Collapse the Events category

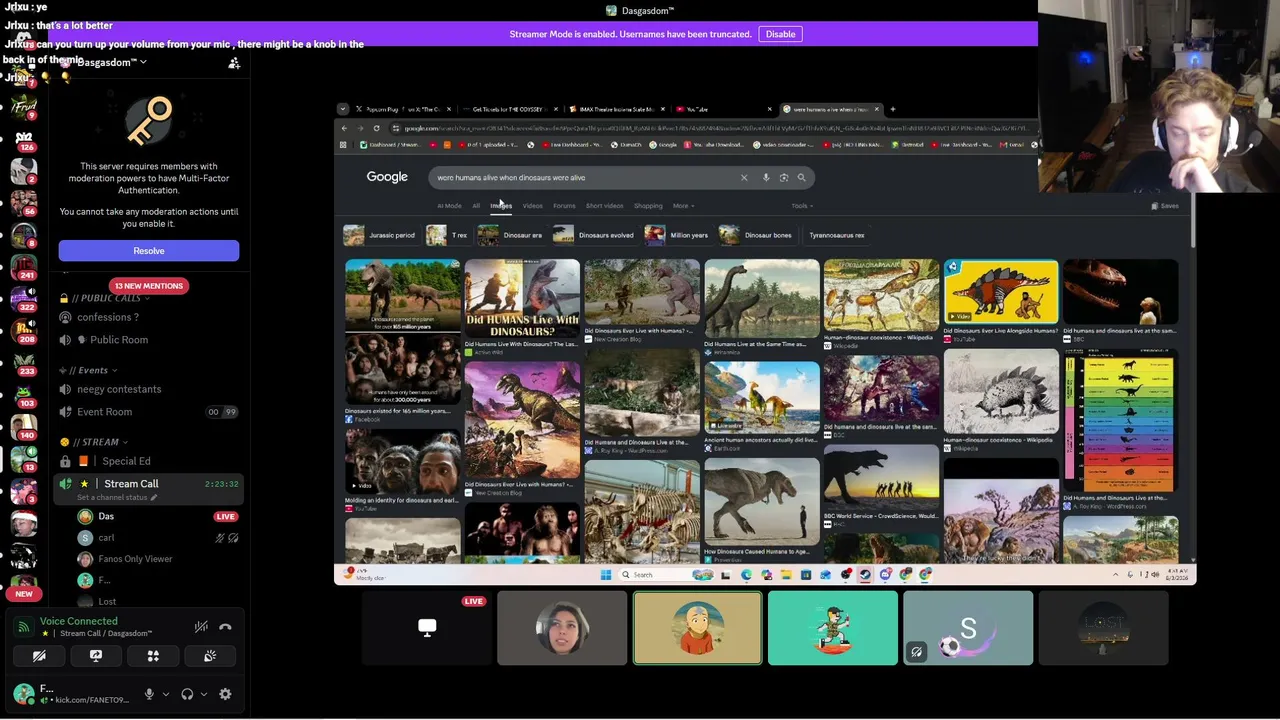point(88,370)
